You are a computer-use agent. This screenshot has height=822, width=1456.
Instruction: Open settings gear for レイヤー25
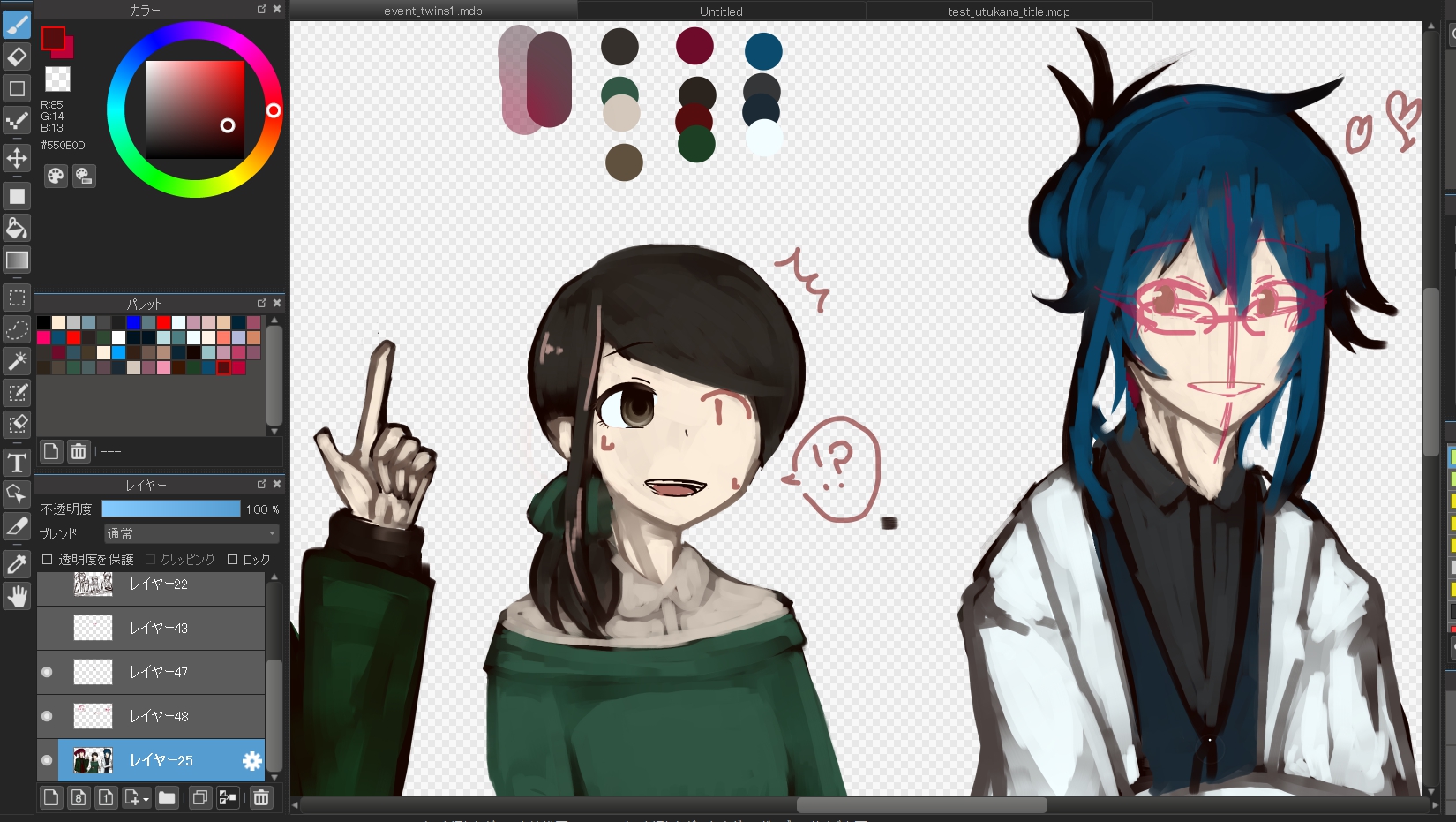251,760
